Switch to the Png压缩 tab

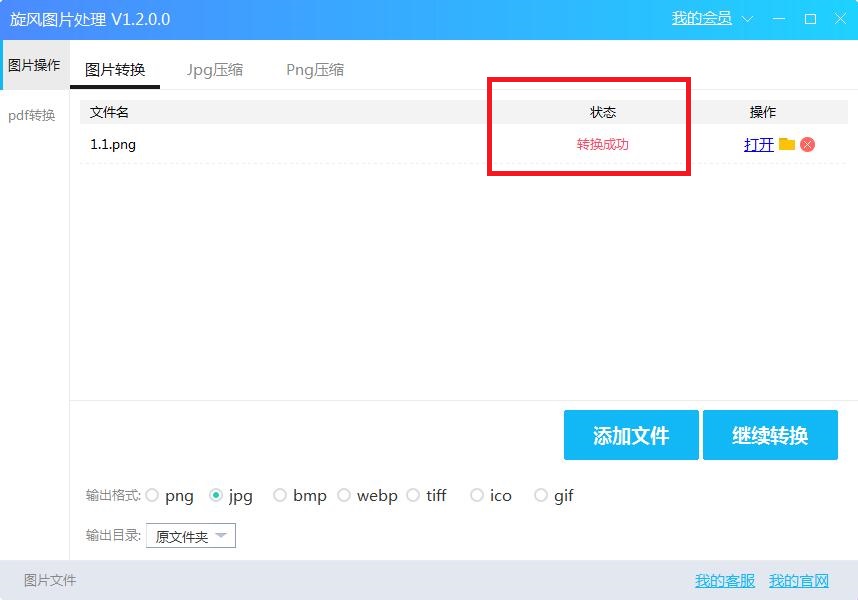(315, 69)
